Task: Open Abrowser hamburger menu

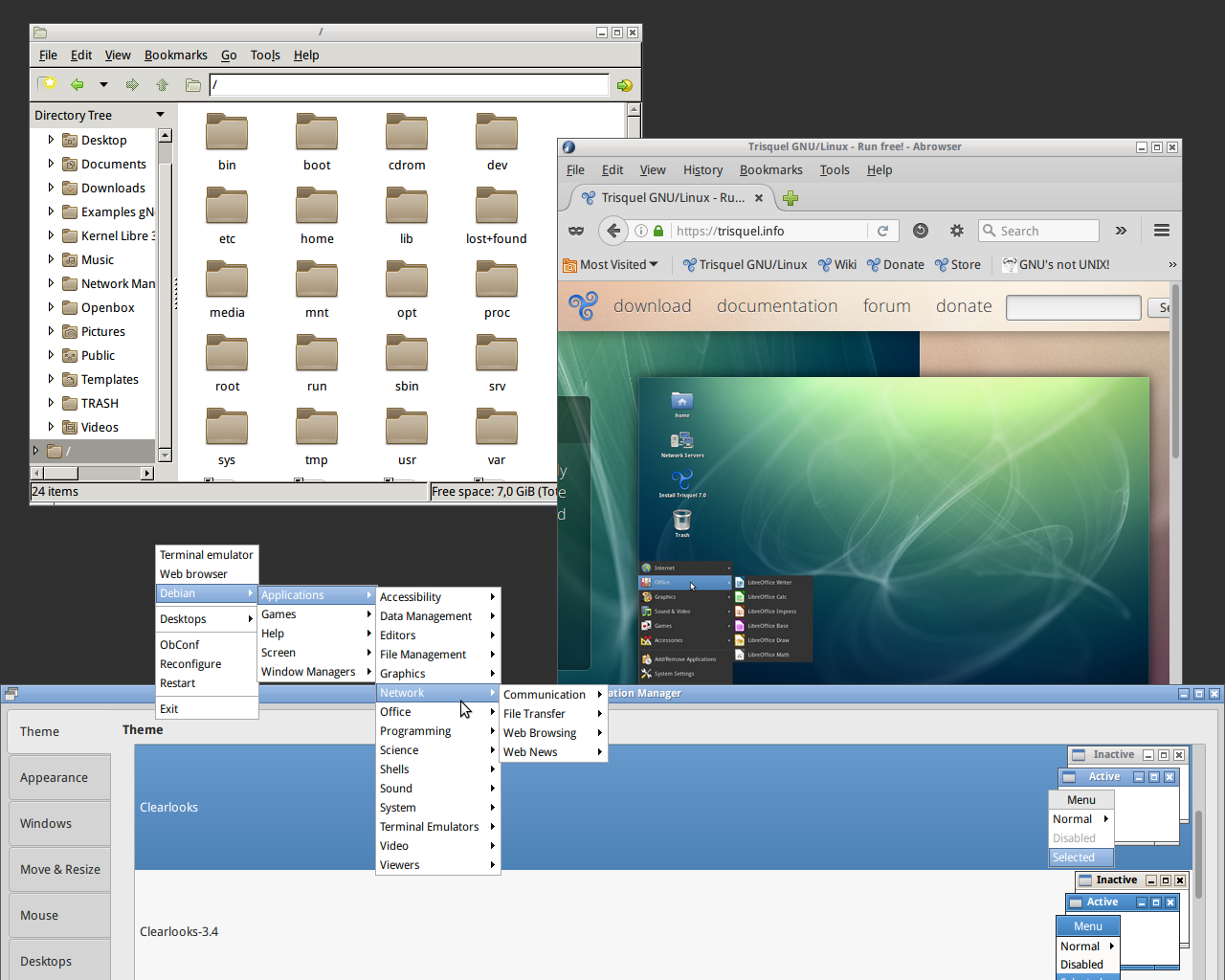Action: pyautogui.click(x=1162, y=231)
